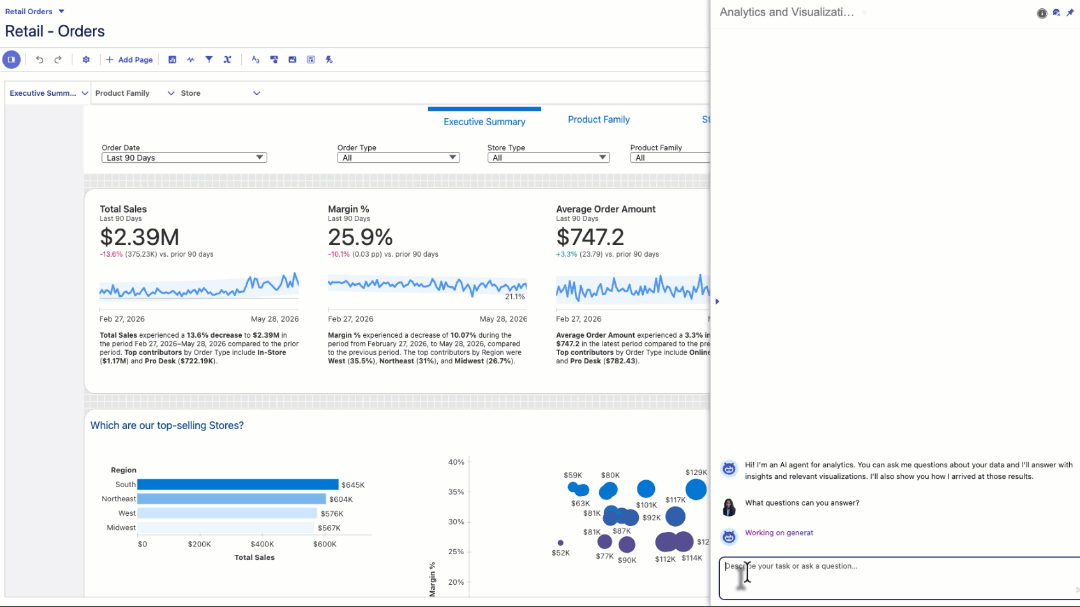Insert a text widget
Screen dimensions: 1080x607
[x=256, y=60]
